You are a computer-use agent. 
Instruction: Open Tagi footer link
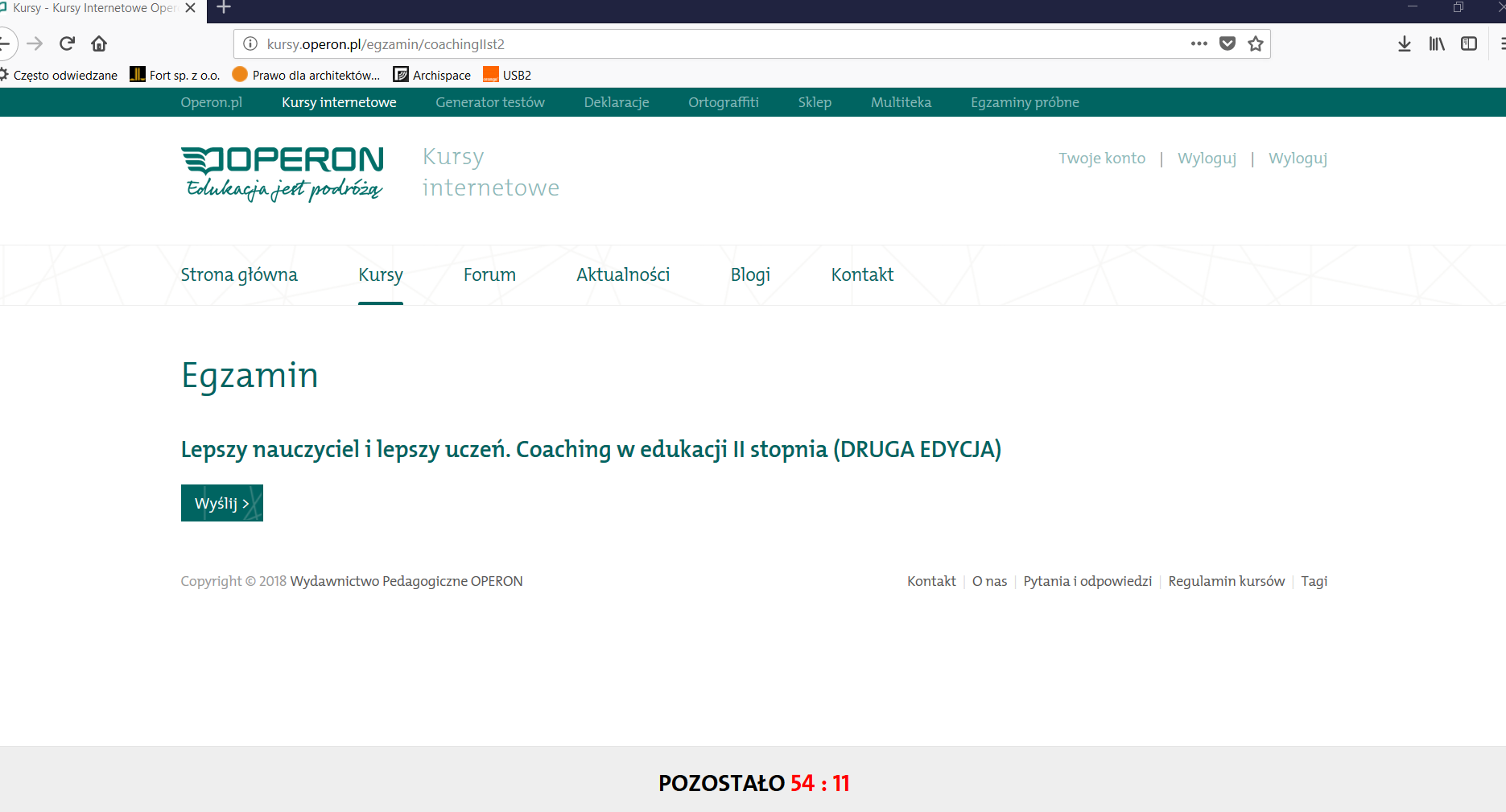[1314, 581]
